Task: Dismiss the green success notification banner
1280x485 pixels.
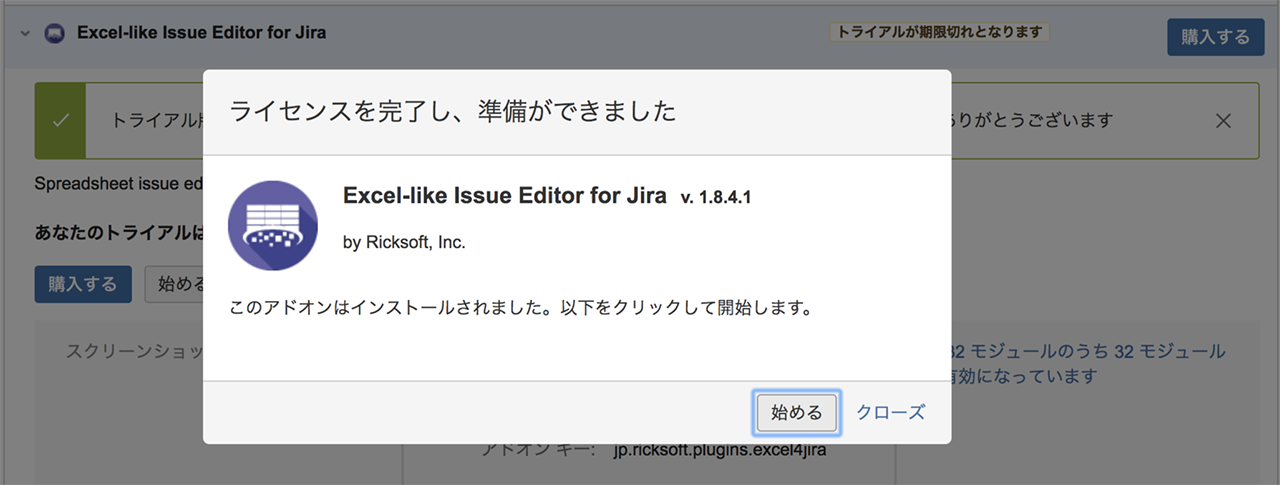Action: point(1222,121)
